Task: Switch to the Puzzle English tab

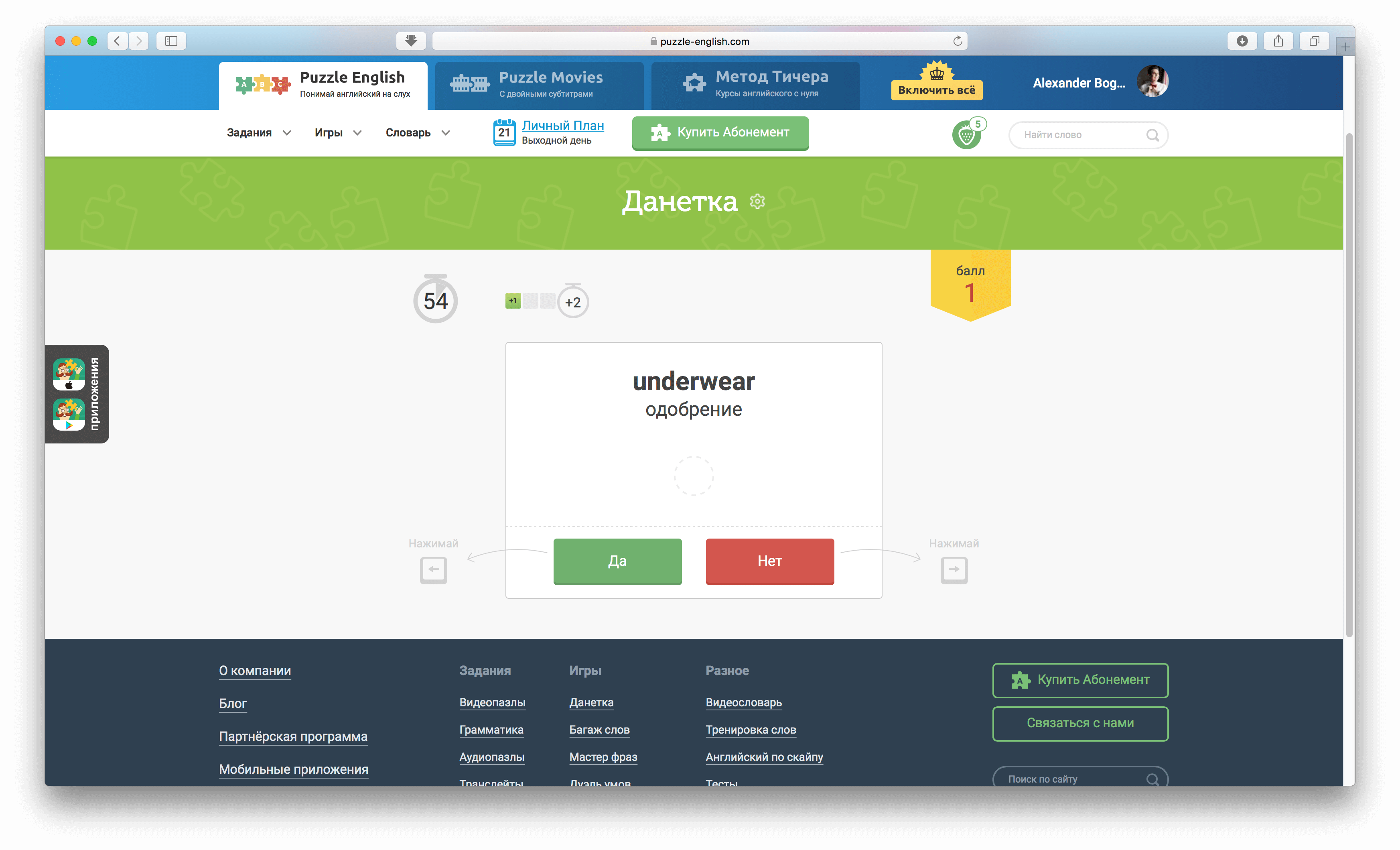Action: (x=323, y=85)
